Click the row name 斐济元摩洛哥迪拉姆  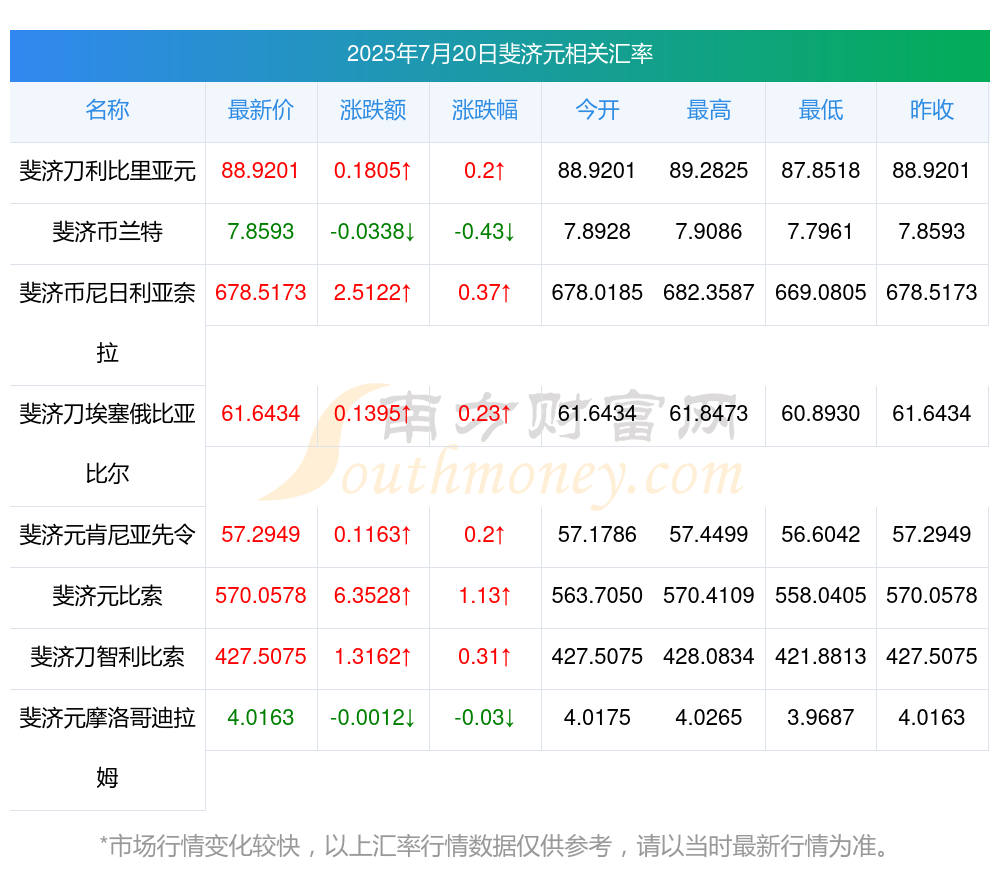(x=107, y=748)
